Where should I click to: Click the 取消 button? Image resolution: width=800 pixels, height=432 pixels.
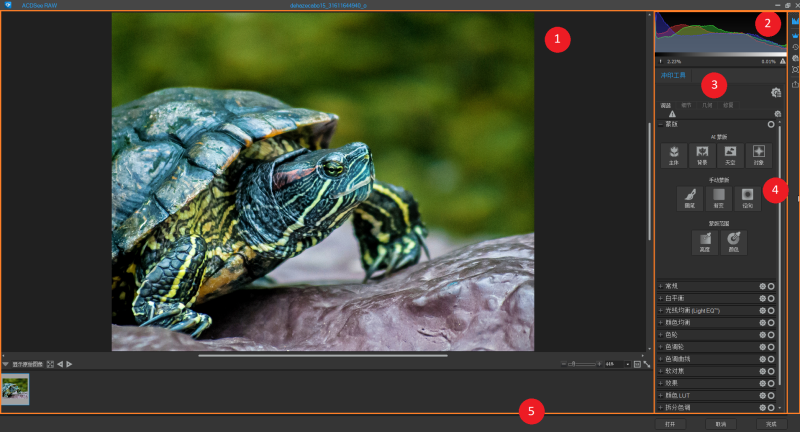click(x=719, y=424)
